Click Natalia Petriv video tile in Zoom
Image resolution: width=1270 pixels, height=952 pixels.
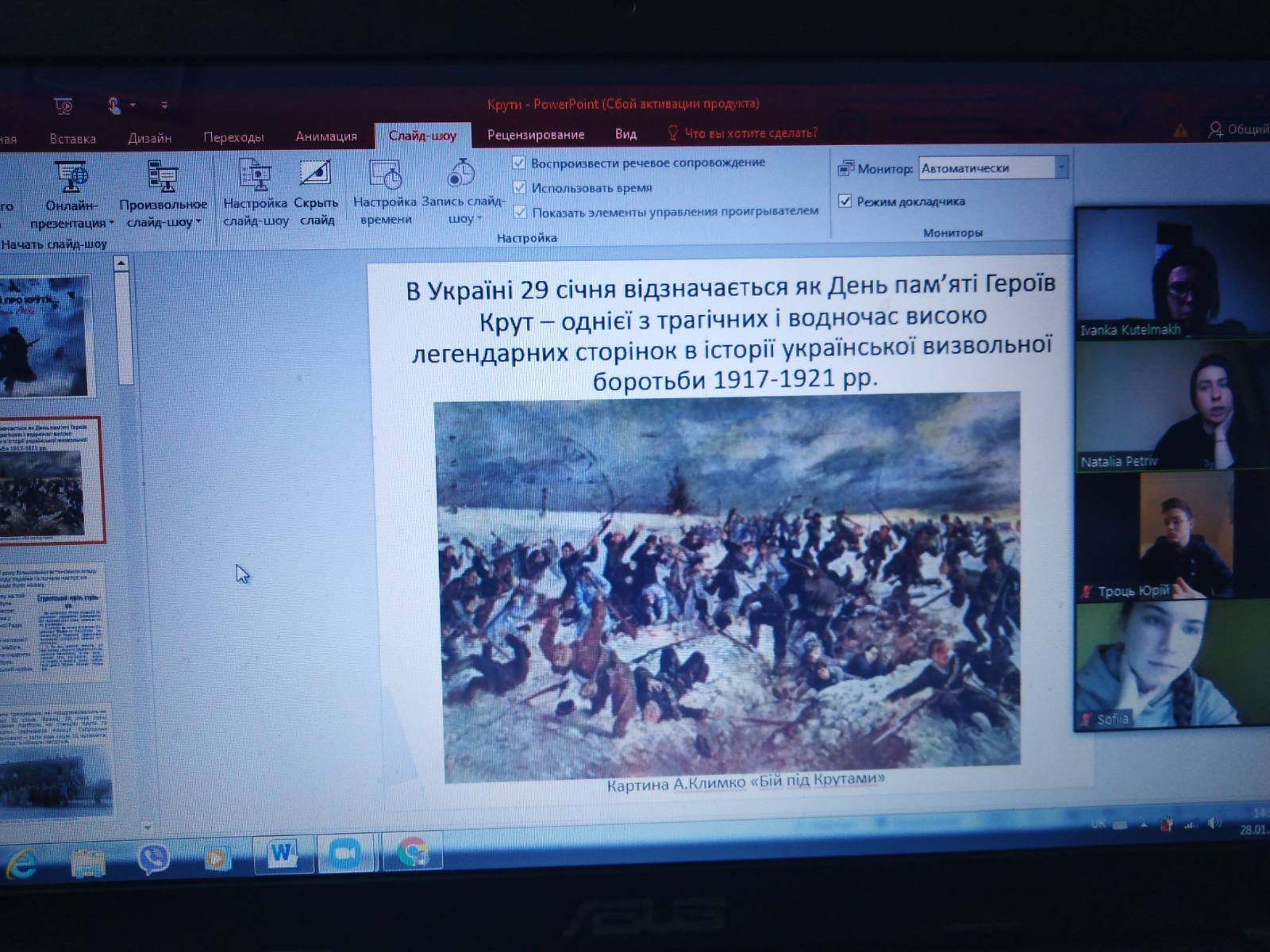pos(1172,405)
